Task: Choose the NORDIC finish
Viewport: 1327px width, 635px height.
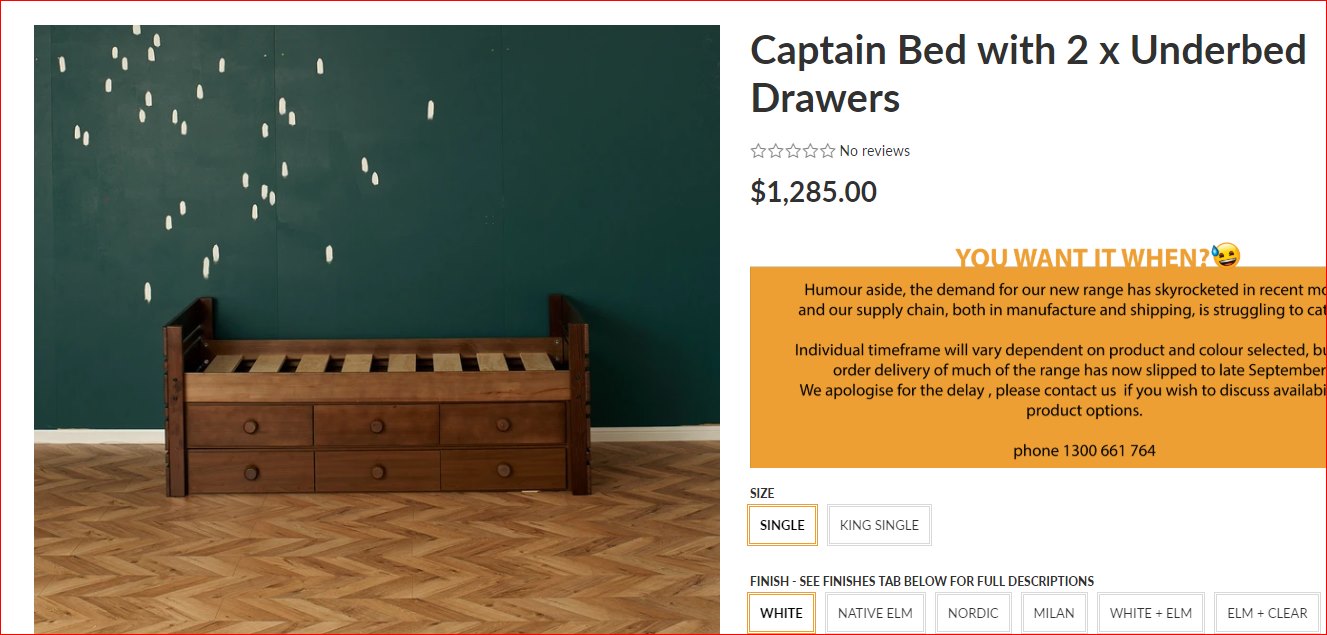Action: point(973,613)
